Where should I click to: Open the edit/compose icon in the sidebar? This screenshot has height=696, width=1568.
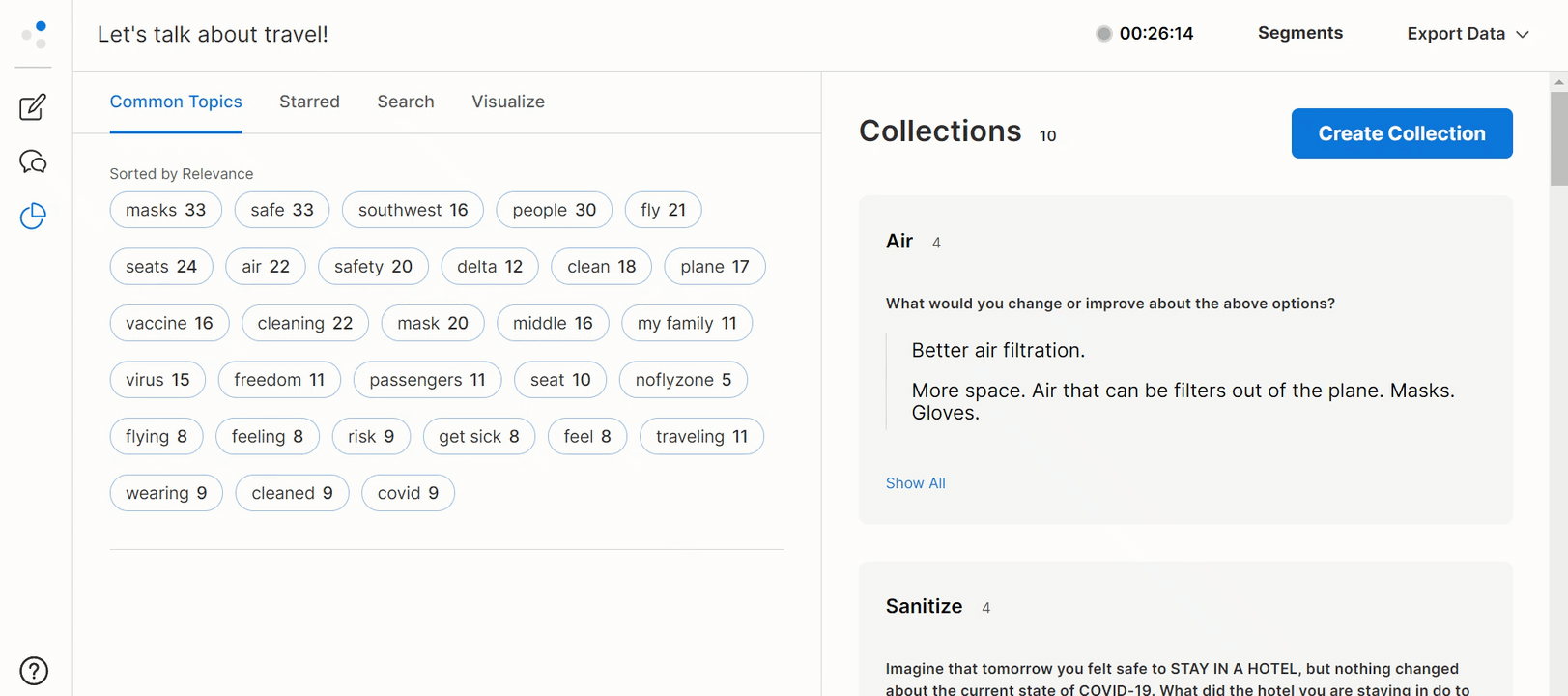pos(33,106)
